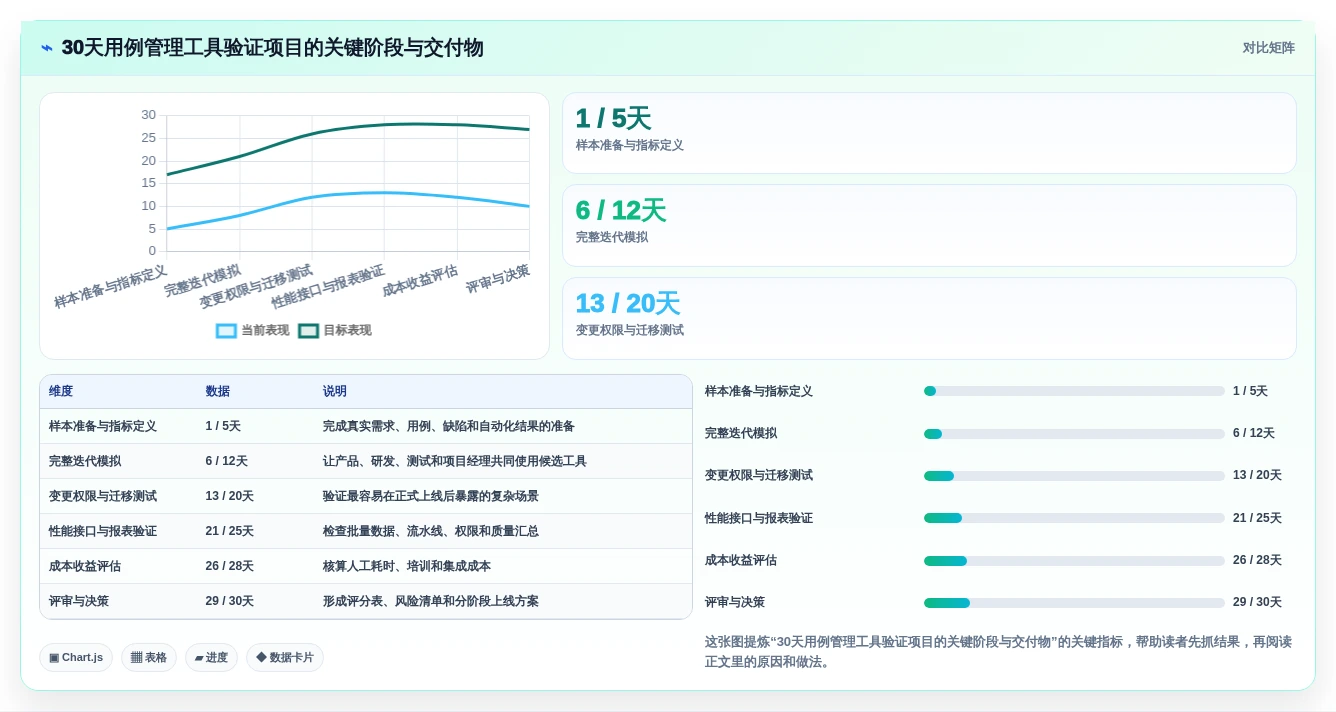
Task: Select the 表格 tag chip
Action: (149, 657)
